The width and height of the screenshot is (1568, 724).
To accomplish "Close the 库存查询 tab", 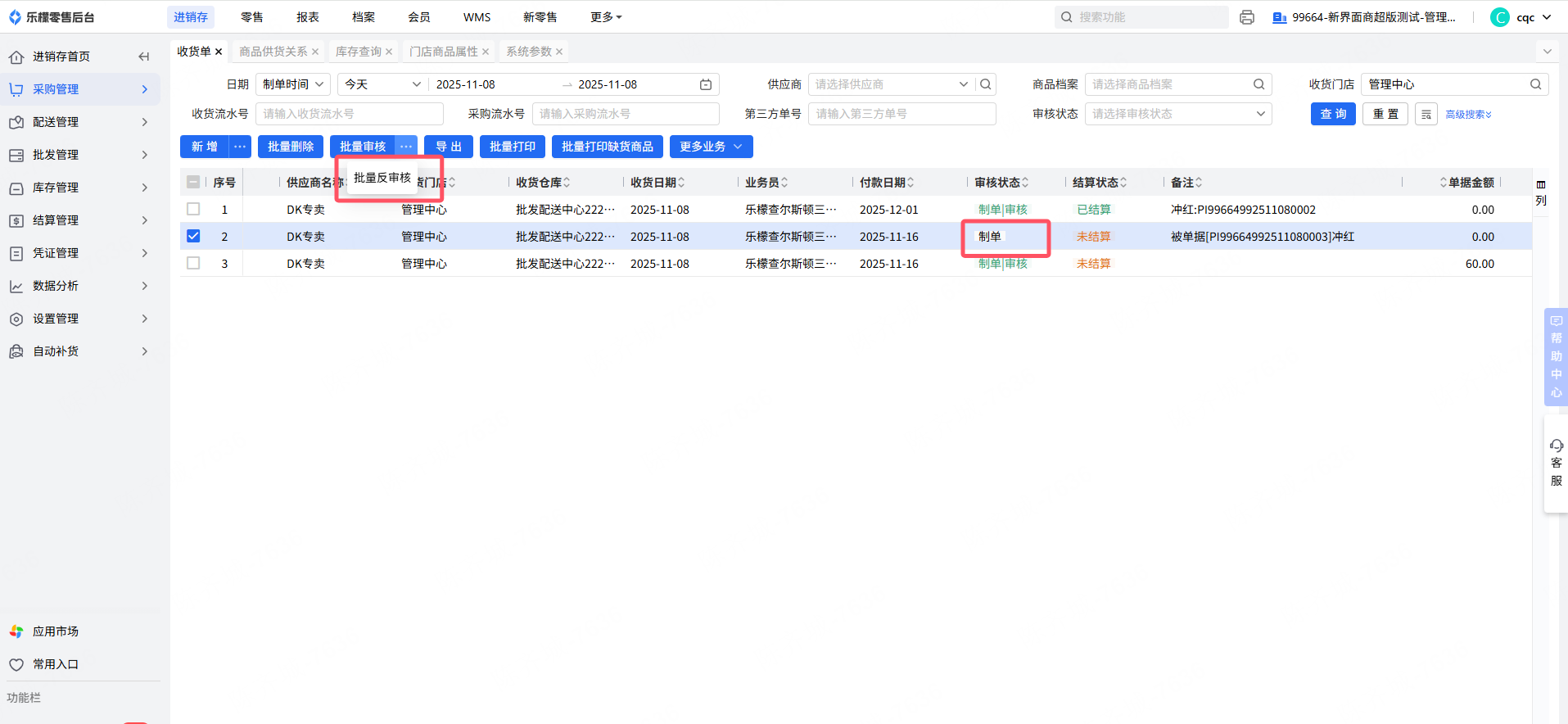I will tap(389, 52).
